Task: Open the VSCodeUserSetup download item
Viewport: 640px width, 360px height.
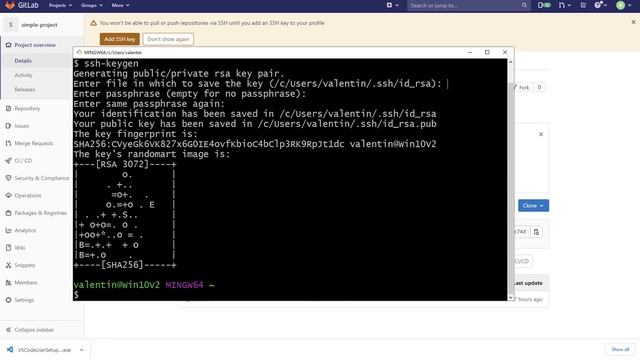Action: [40, 350]
